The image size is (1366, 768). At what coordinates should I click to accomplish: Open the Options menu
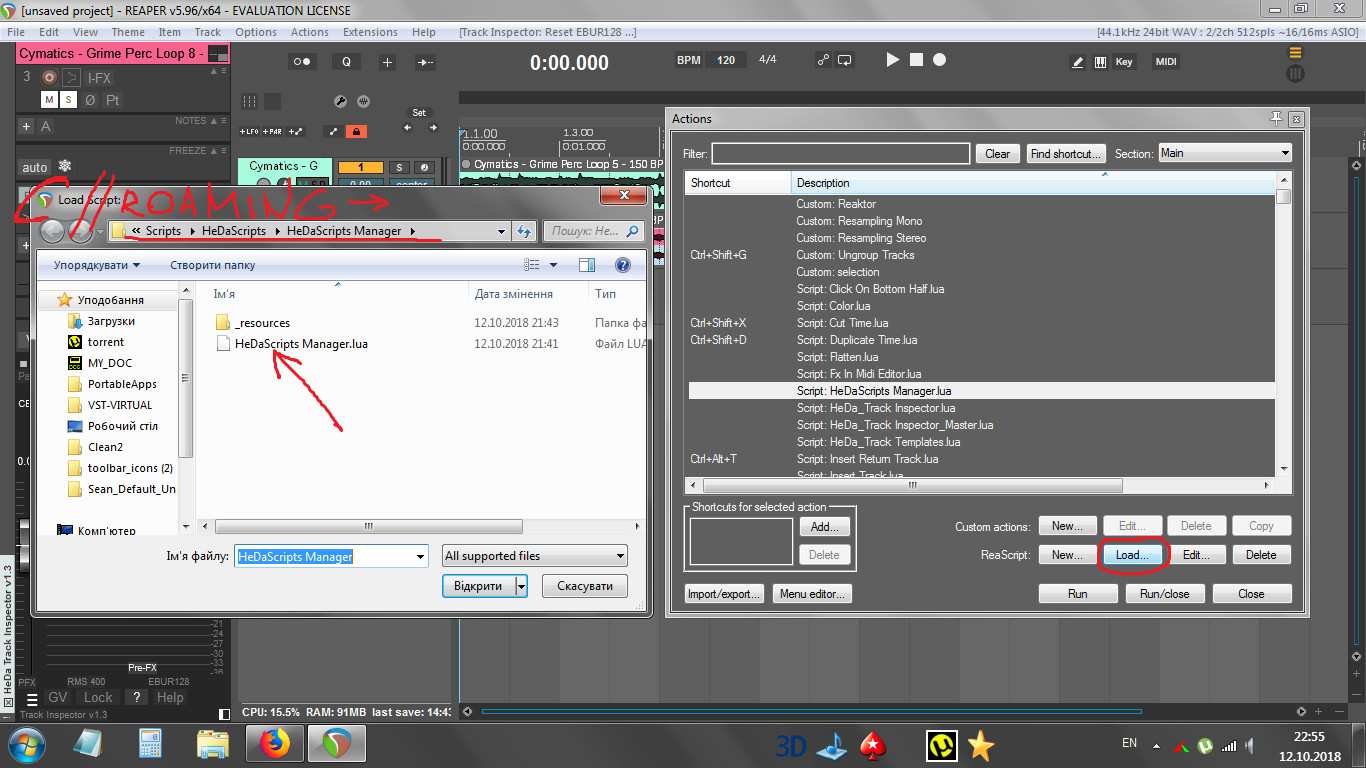pos(256,32)
